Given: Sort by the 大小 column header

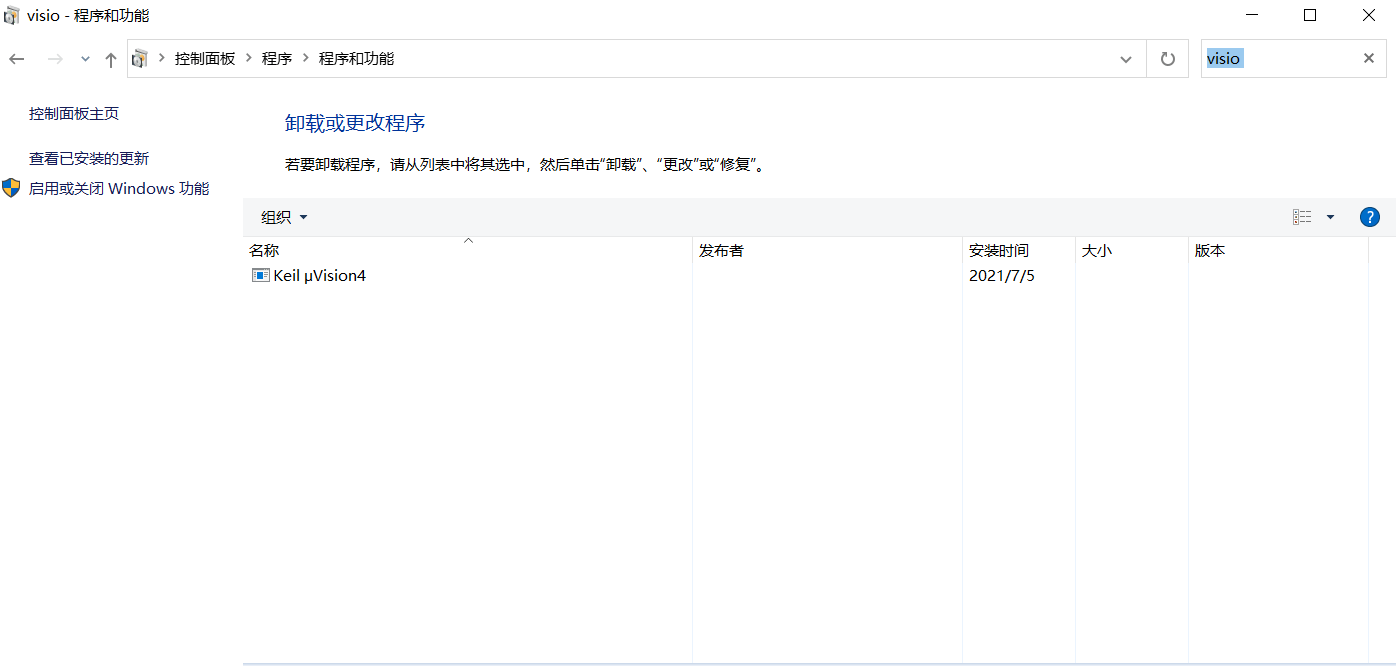Looking at the screenshot, I should 1132,250.
